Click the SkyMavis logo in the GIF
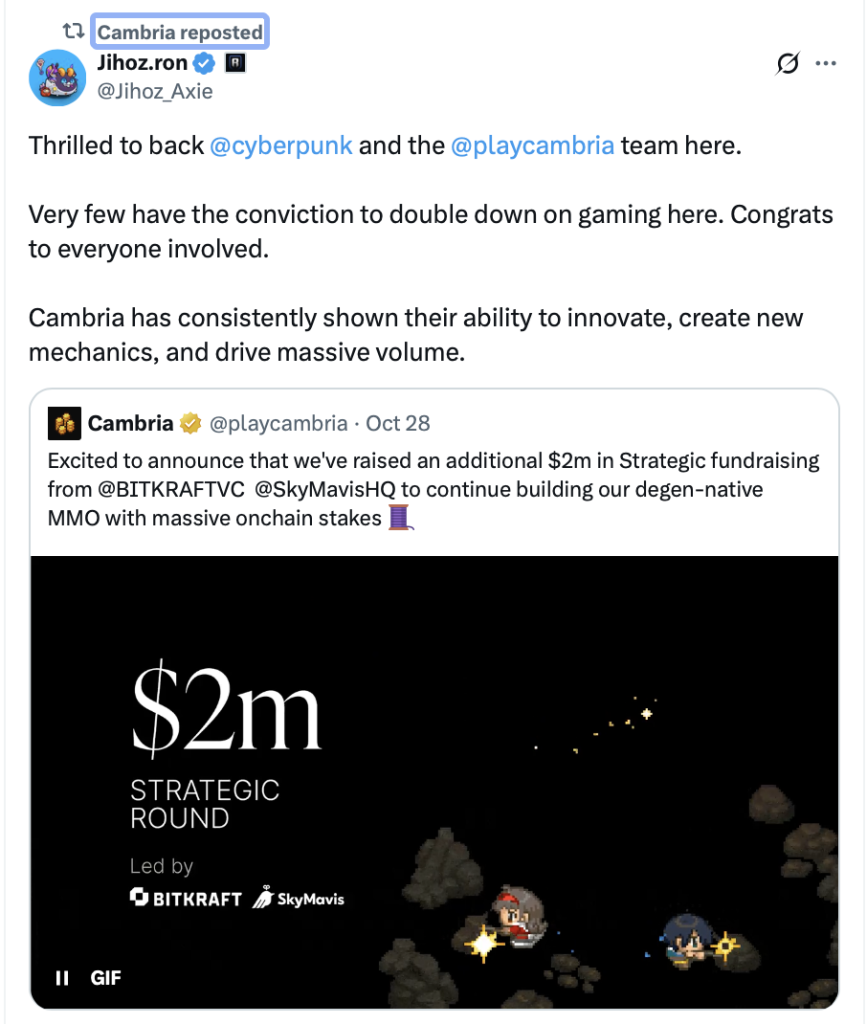This screenshot has height=1024, width=867. click(x=298, y=897)
